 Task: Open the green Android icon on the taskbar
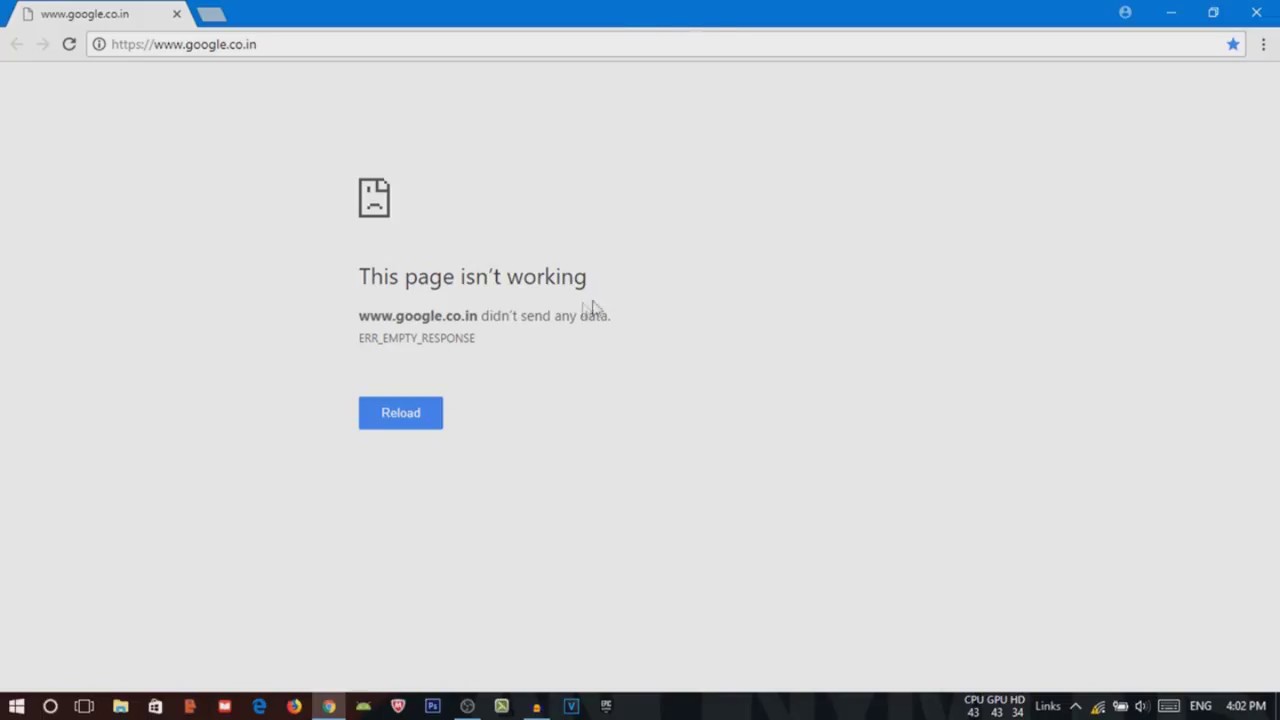click(x=363, y=706)
